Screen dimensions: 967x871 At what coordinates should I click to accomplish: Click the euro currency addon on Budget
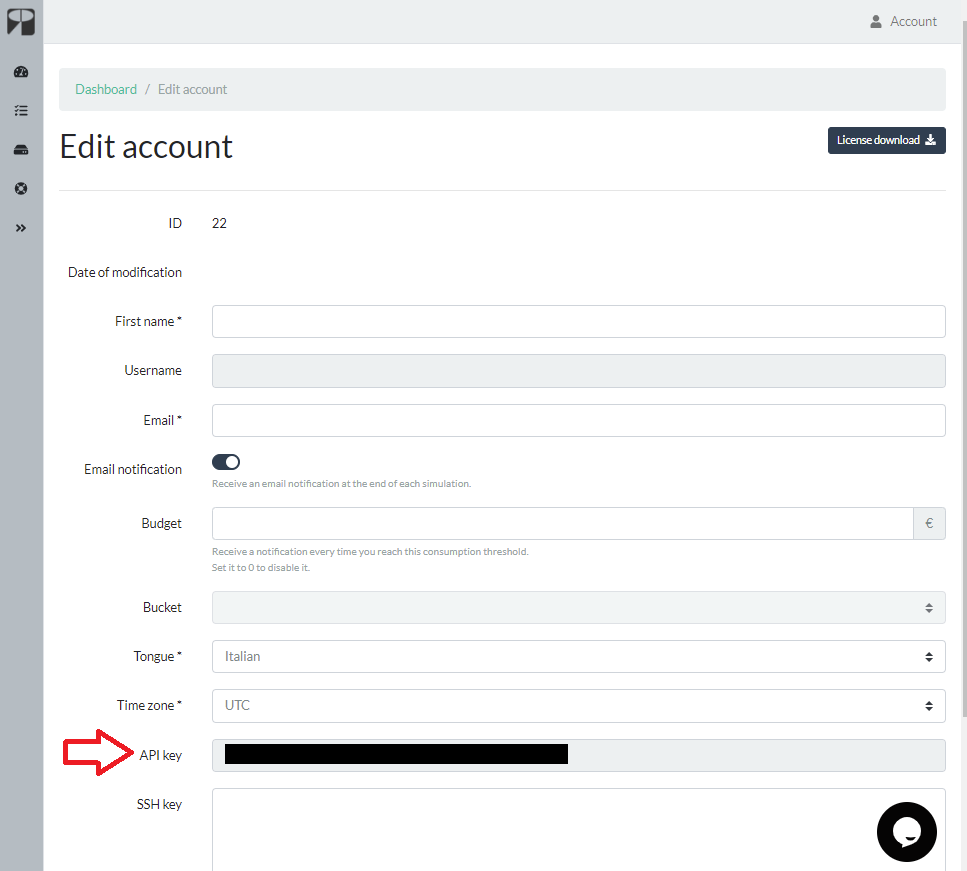click(929, 524)
